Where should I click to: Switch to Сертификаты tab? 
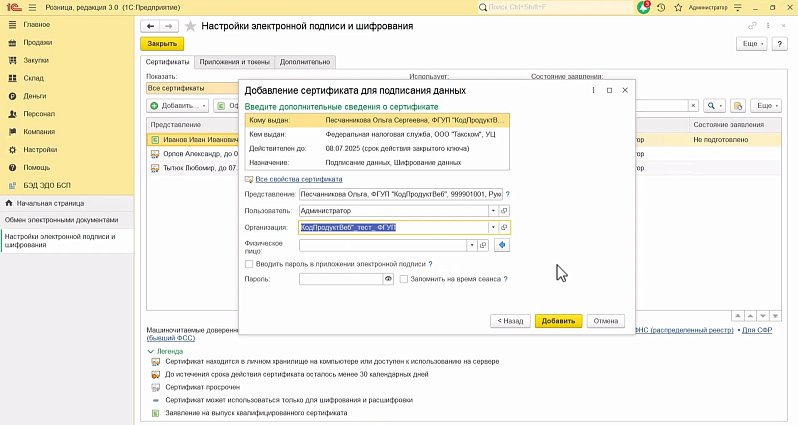pyautogui.click(x=167, y=62)
